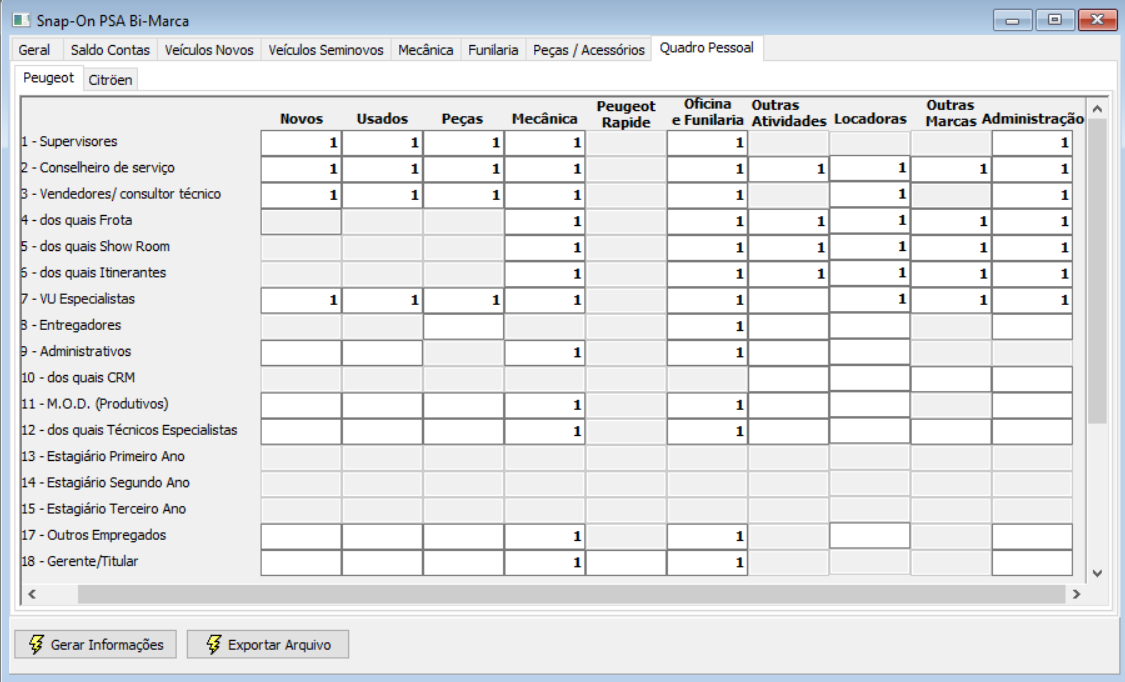This screenshot has height=682, width=1125.
Task: Click the Outras Atividades column header
Action: pyautogui.click(x=789, y=113)
